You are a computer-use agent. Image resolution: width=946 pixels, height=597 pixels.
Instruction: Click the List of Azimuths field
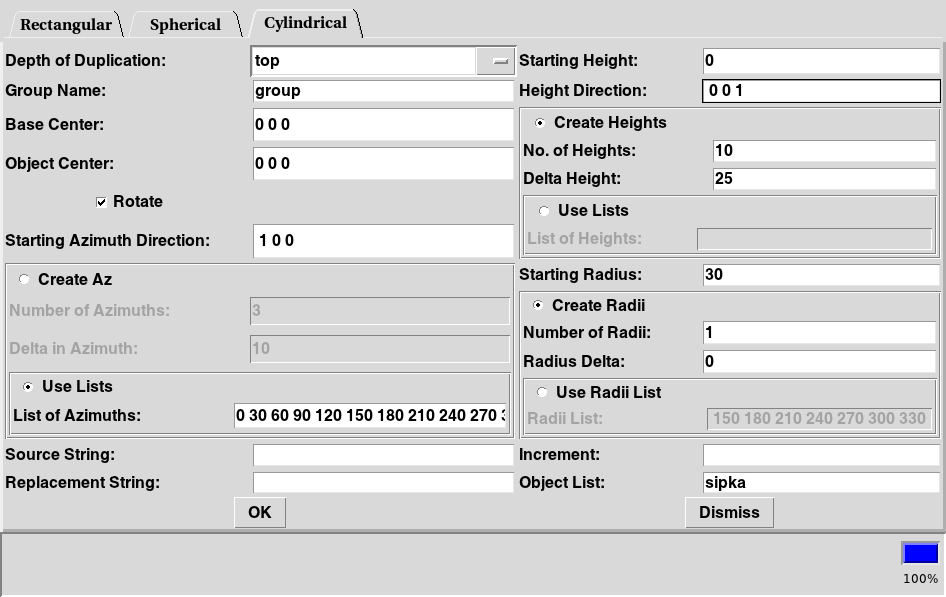point(370,415)
